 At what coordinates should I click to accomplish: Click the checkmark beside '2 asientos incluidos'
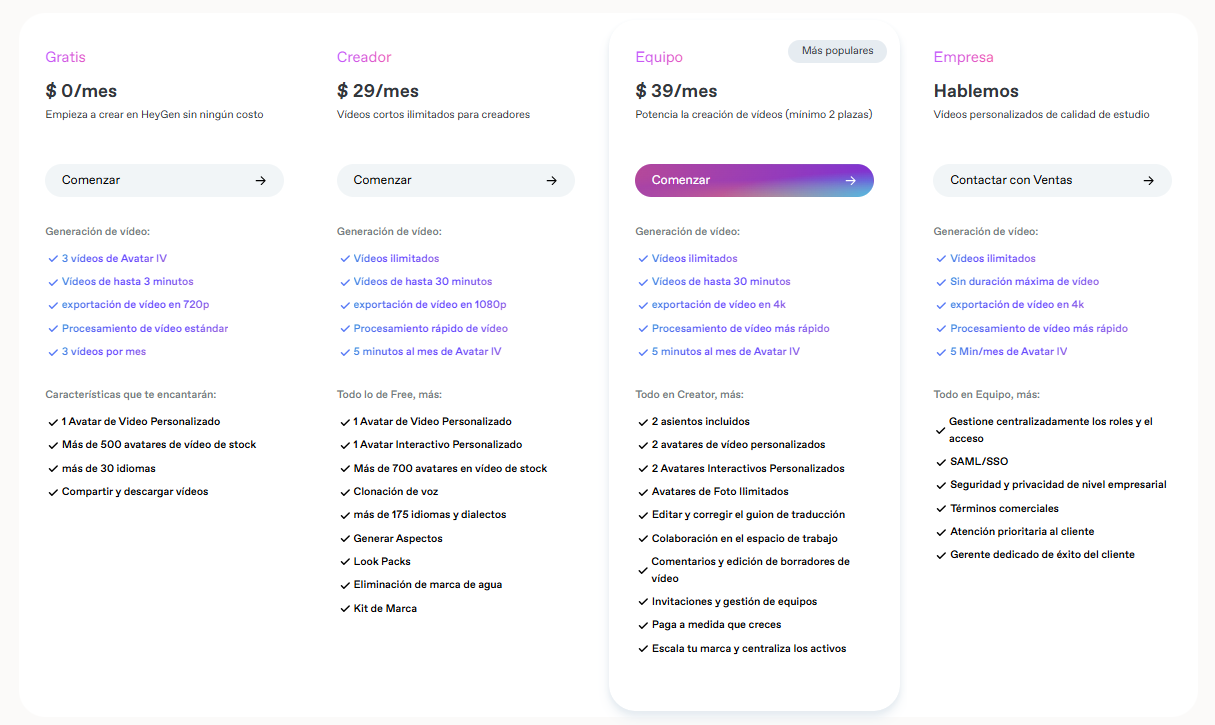pyautogui.click(x=643, y=422)
